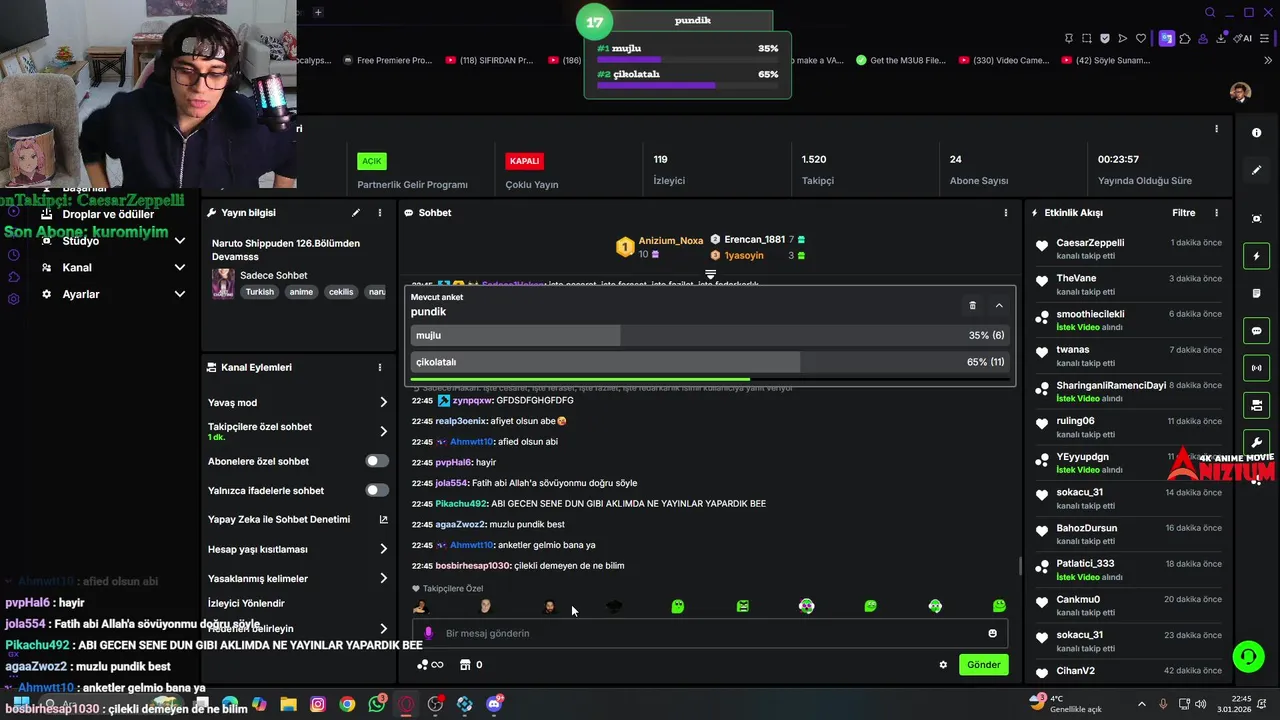The image size is (1280, 720).
Task: Click KAPALI Çoklu Yayın badge
Action: pyautogui.click(x=524, y=161)
